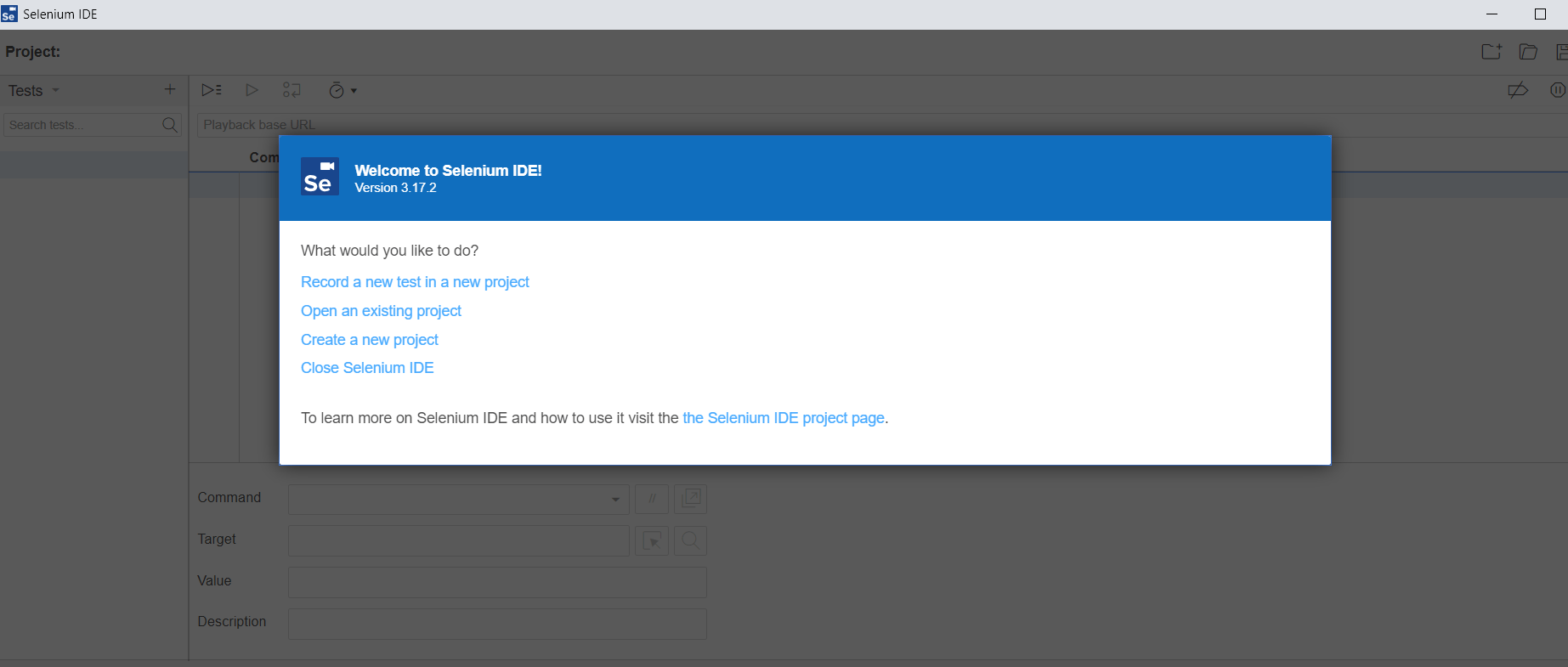Click the search magnifier in the tests panel
1568x667 pixels.
coord(170,125)
